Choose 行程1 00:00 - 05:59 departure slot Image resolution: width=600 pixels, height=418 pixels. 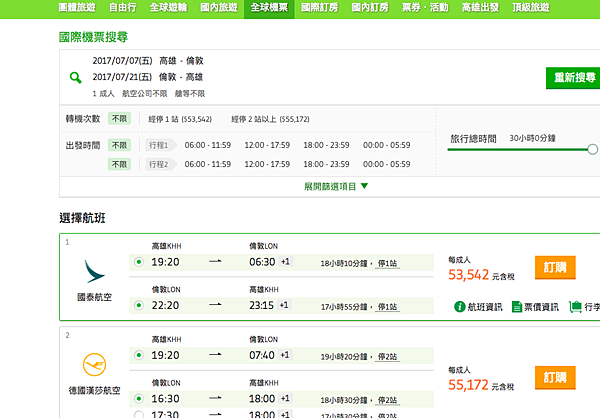(x=386, y=145)
